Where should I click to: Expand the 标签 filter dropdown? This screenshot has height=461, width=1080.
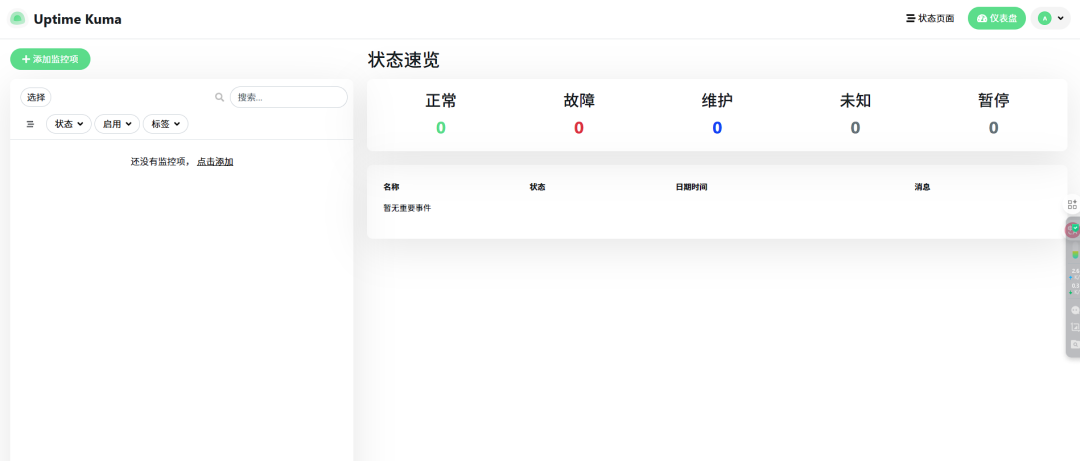click(x=165, y=124)
